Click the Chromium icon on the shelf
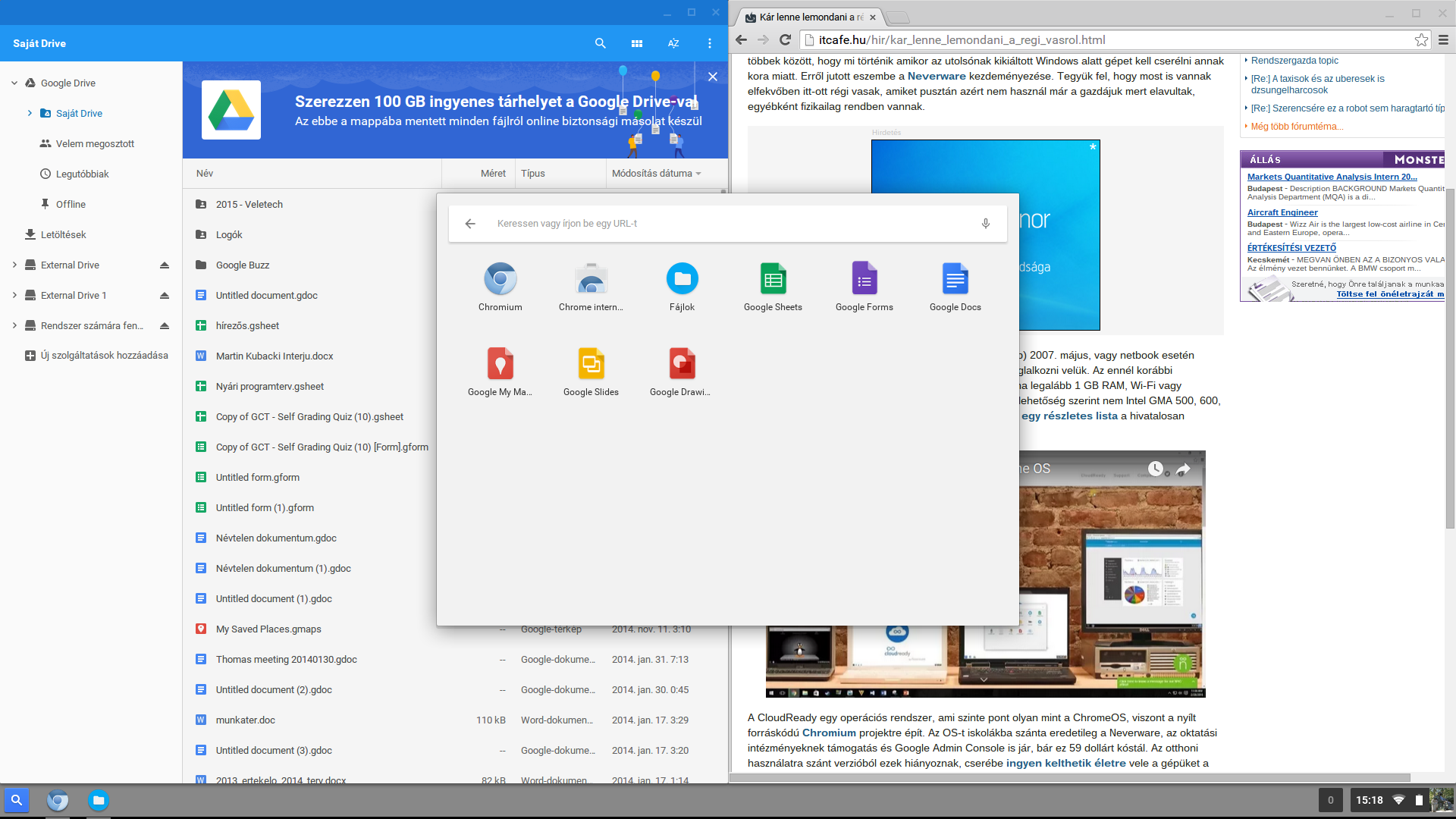 (58, 800)
